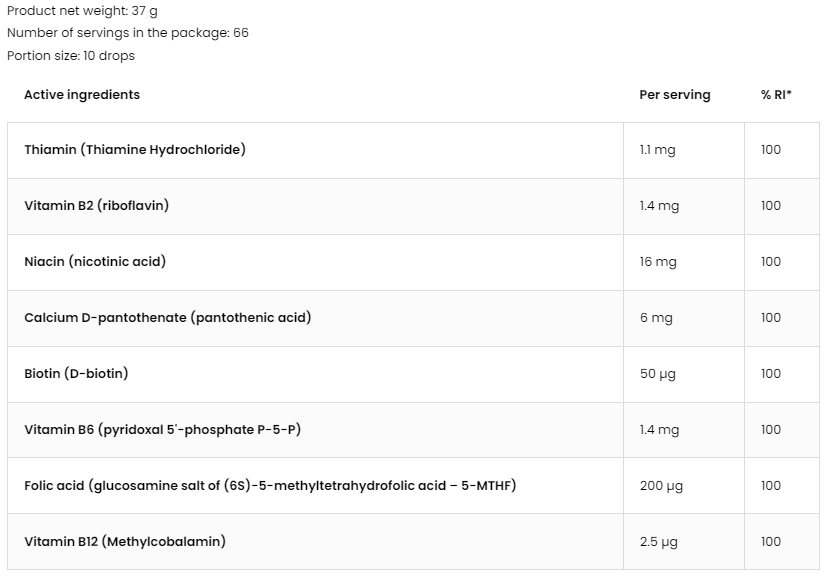Click the Number of servings text line
The width and height of the screenshot is (827, 585).
128,33
